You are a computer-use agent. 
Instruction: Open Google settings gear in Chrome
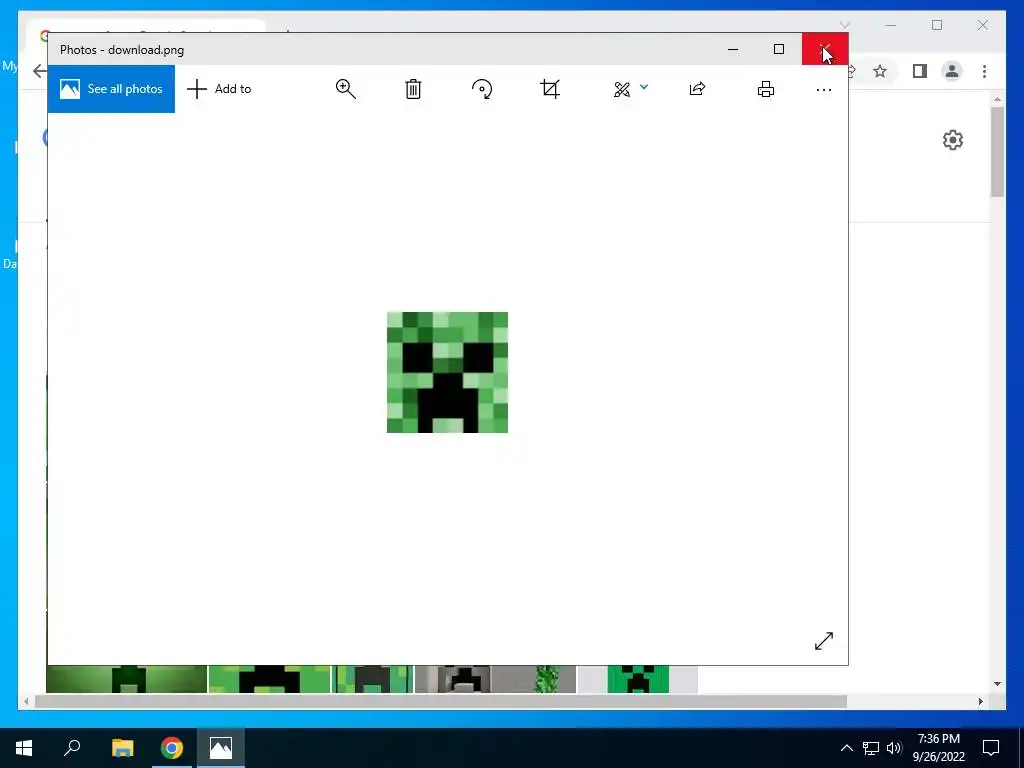click(953, 140)
